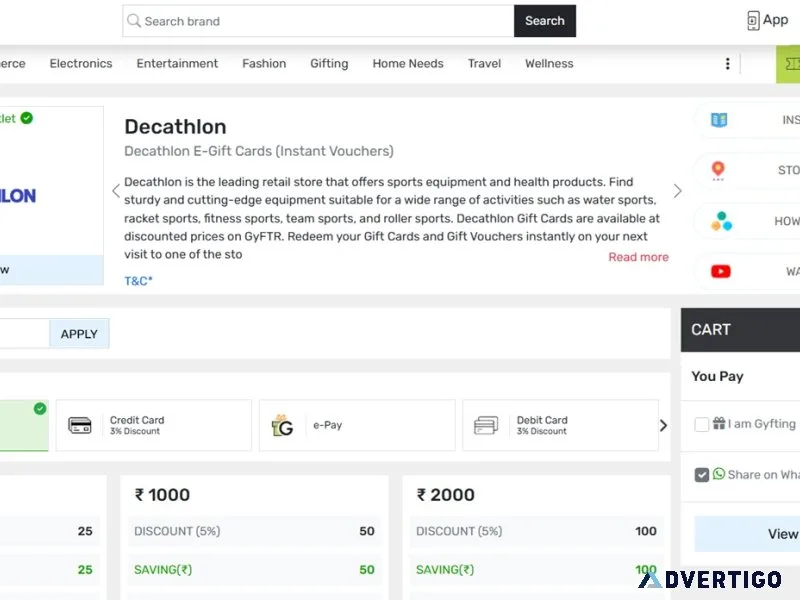This screenshot has width=800, height=600.
Task: Select the e-Pay payment option
Action: tap(357, 425)
